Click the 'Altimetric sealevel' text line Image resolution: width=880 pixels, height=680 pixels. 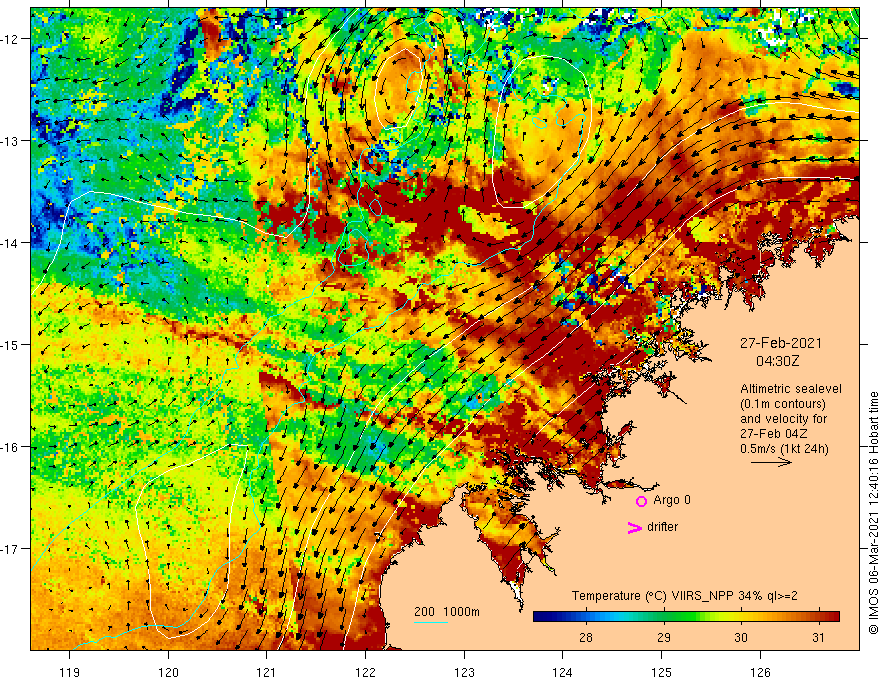[791, 389]
